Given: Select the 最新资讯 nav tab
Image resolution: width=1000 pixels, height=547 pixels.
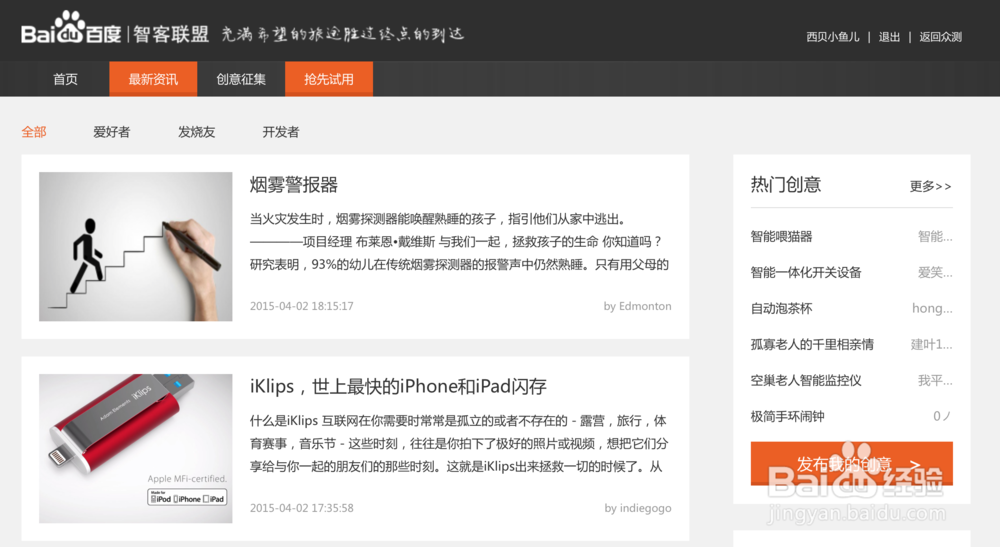Looking at the screenshot, I should pyautogui.click(x=153, y=79).
